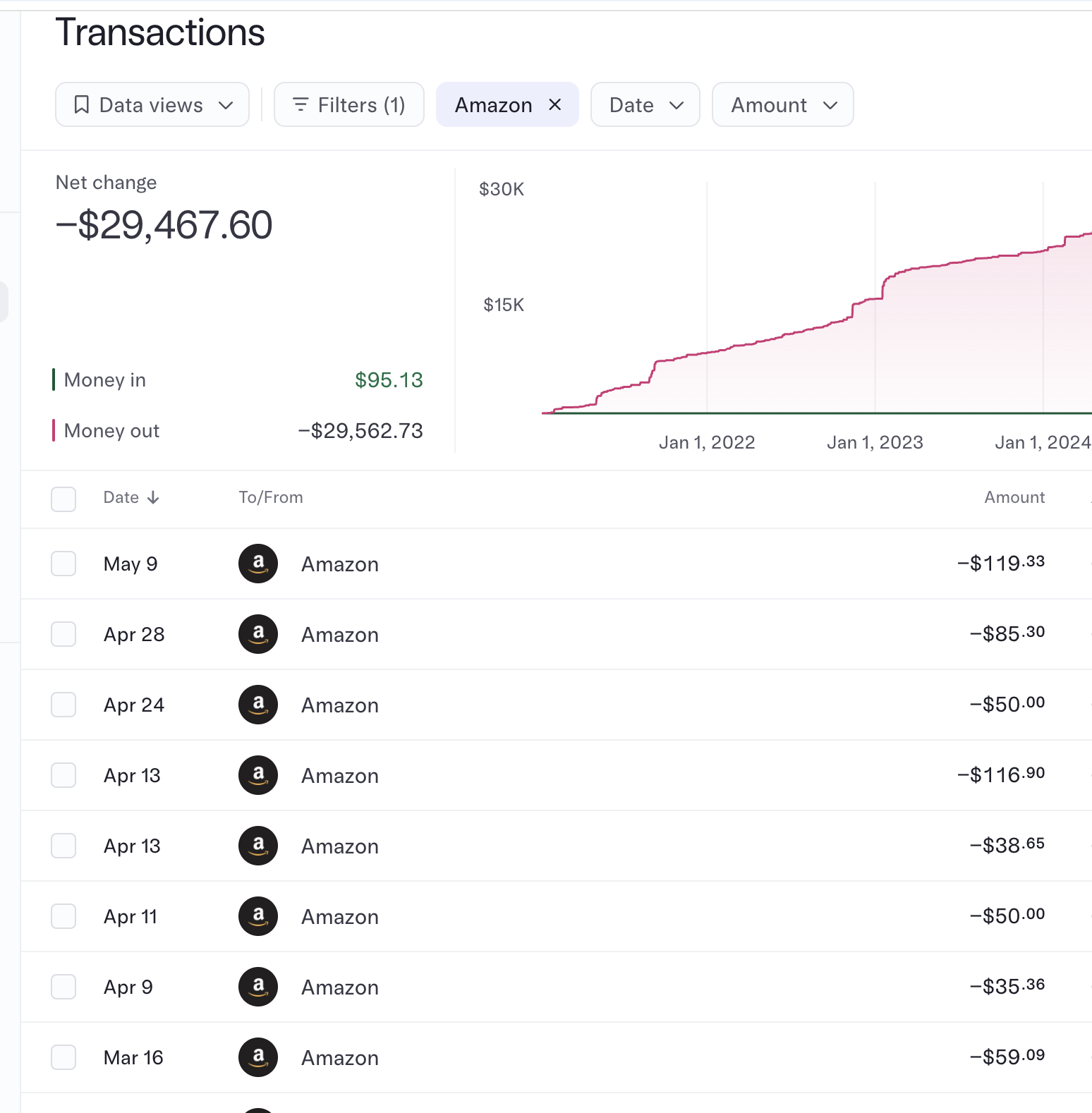Click the Jan 1, 2024 chart label
Viewport: 1092px width, 1113px height.
tap(1043, 442)
